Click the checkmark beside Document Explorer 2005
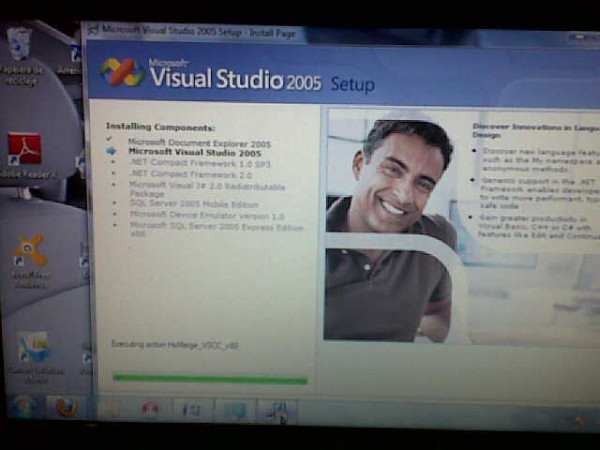The image size is (600, 450). (109, 139)
